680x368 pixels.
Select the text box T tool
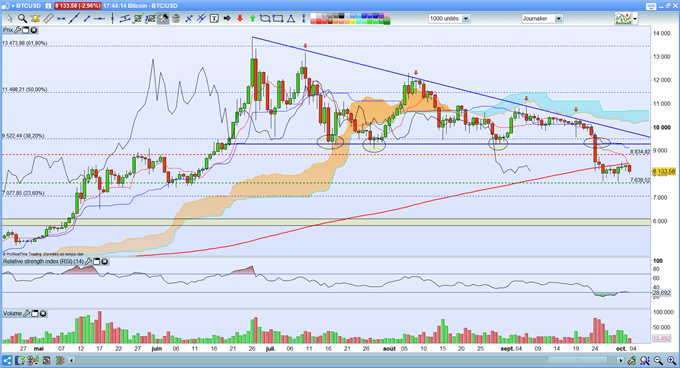click(214, 19)
